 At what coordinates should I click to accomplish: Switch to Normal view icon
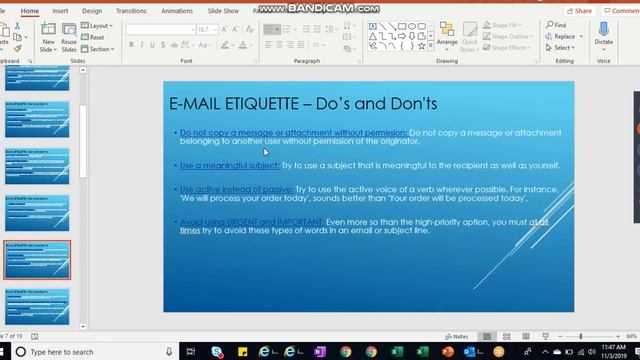(x=487, y=336)
